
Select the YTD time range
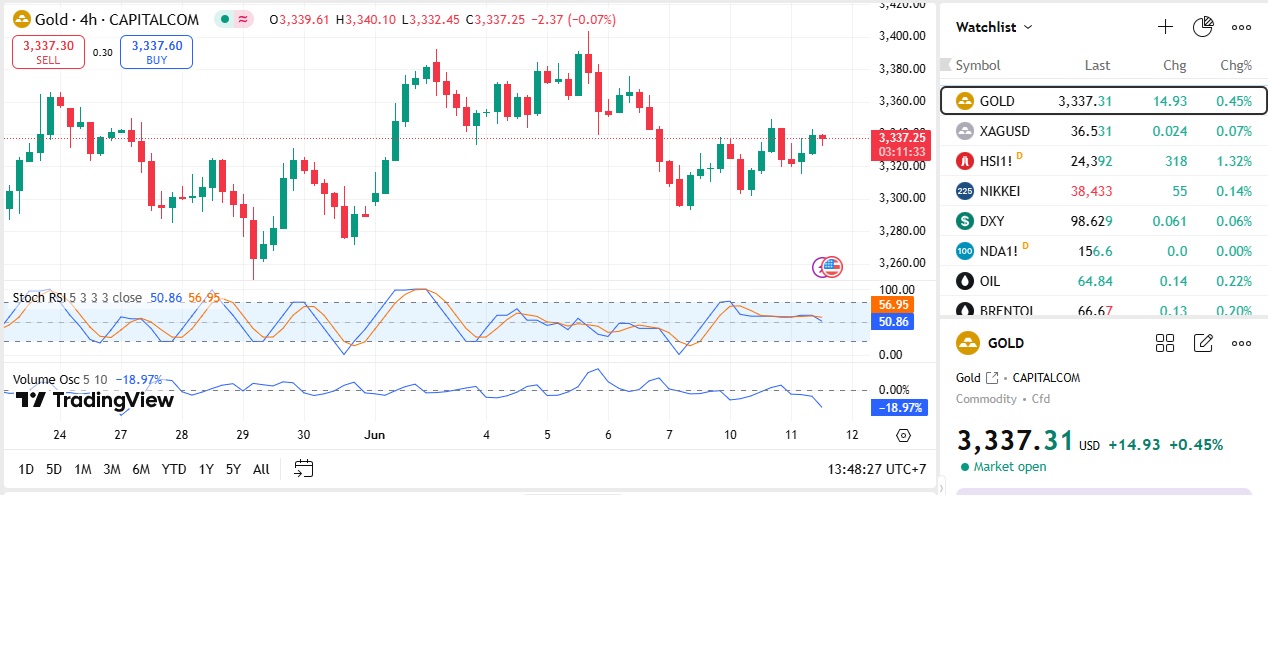(174, 469)
